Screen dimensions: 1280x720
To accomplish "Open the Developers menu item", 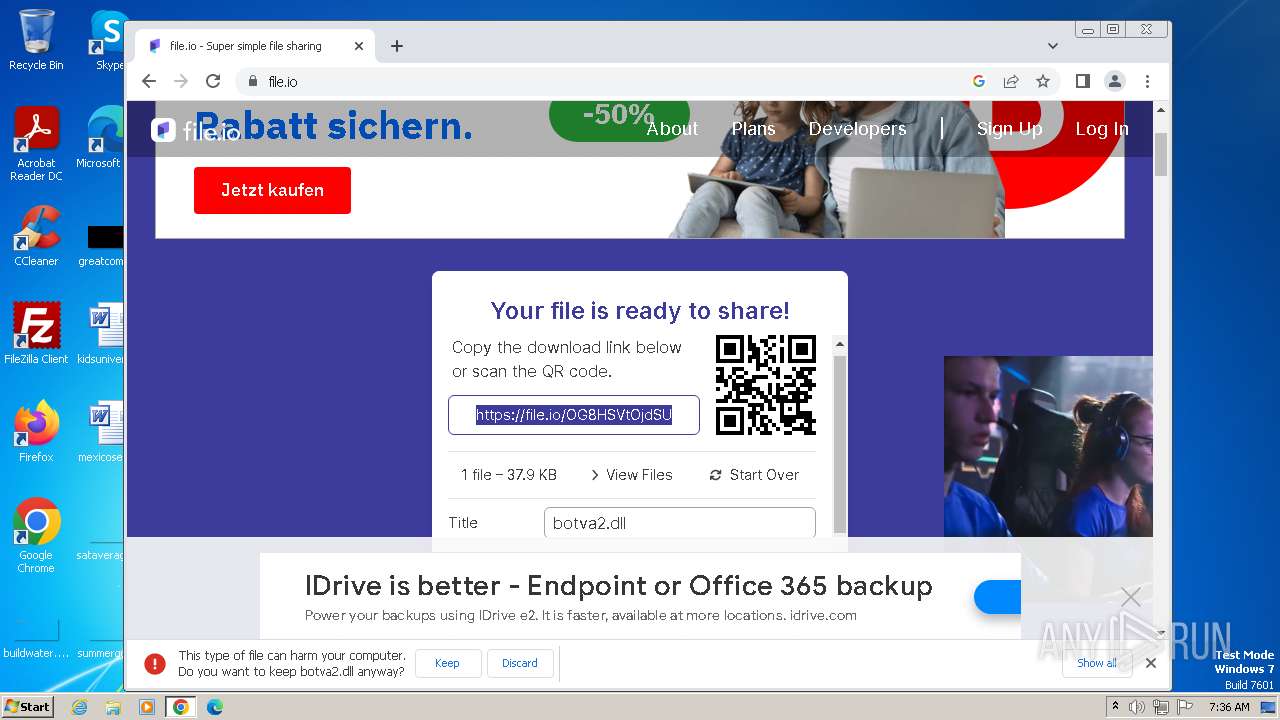I will (857, 128).
